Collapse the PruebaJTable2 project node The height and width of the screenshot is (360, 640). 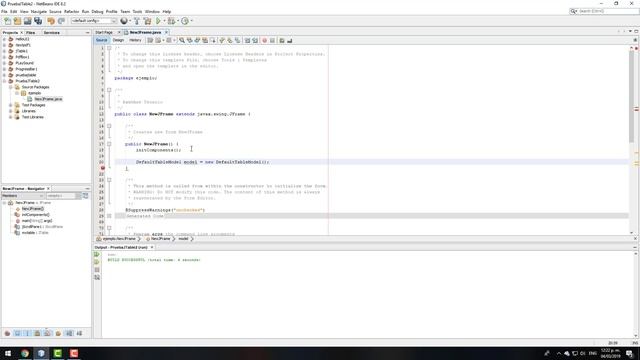(x=4, y=81)
